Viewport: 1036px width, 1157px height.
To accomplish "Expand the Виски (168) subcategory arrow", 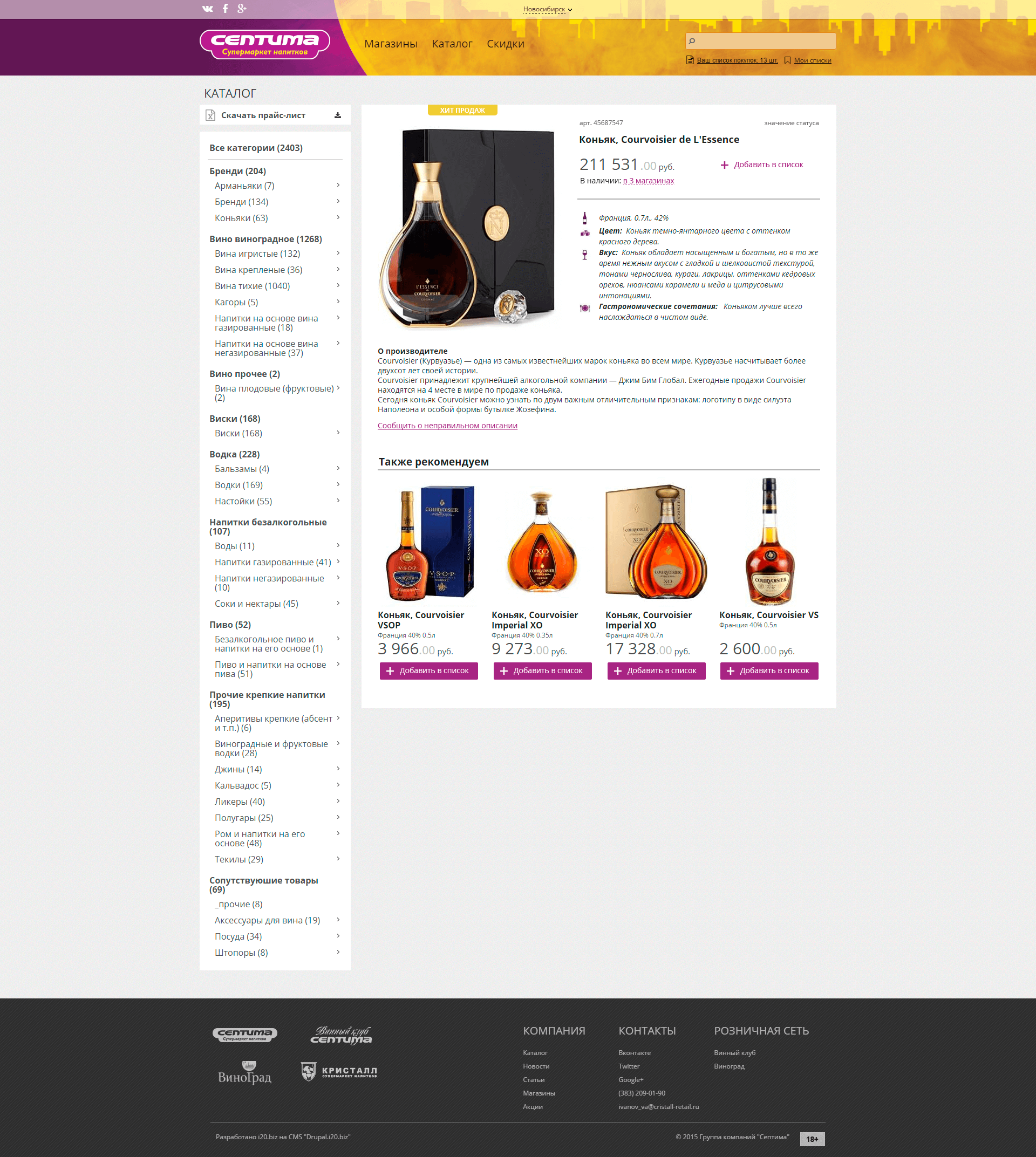I will (x=338, y=433).
